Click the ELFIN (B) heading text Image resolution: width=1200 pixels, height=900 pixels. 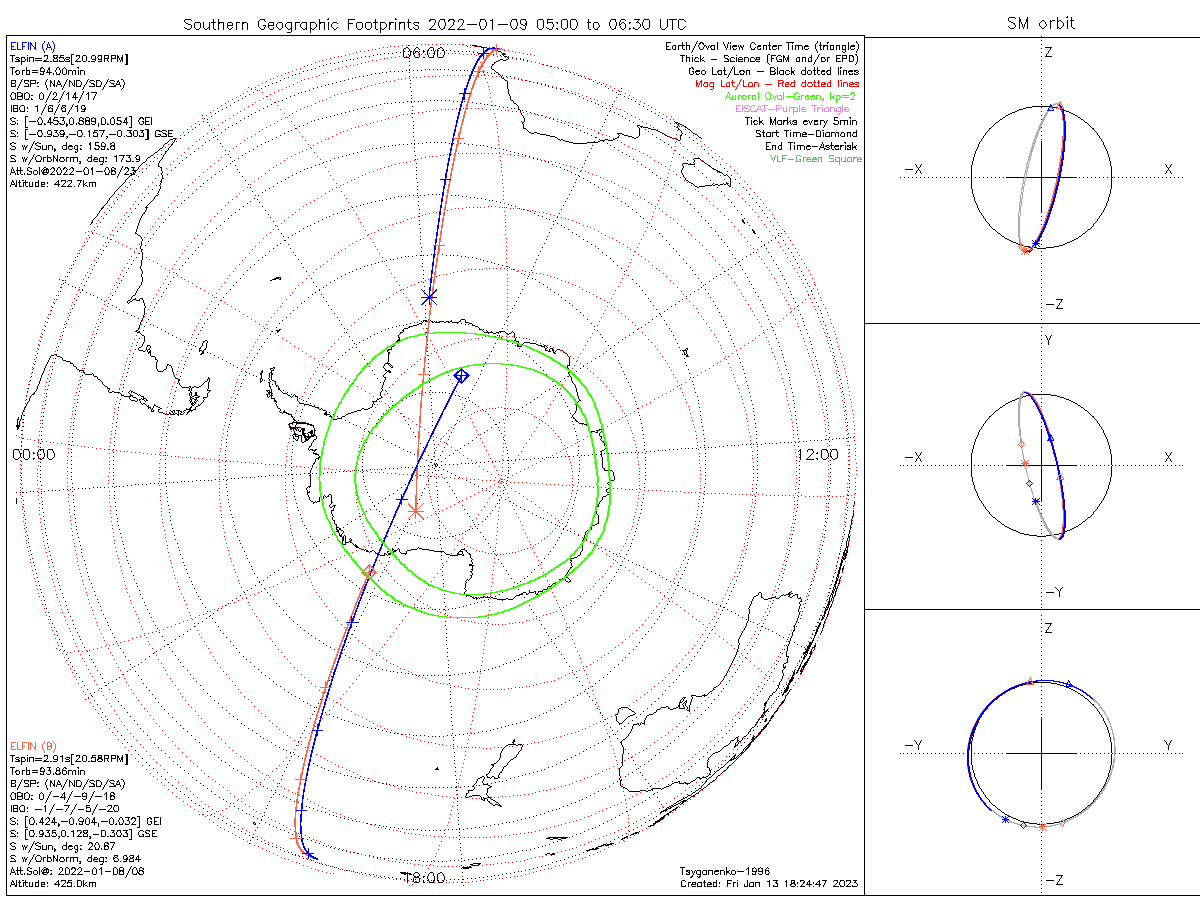(33, 746)
